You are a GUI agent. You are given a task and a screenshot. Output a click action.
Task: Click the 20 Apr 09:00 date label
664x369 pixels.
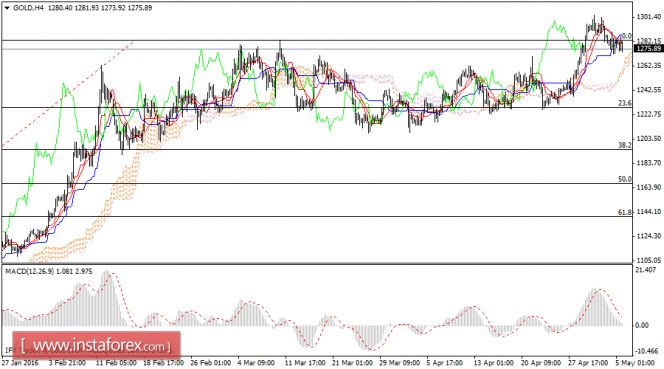click(x=541, y=363)
